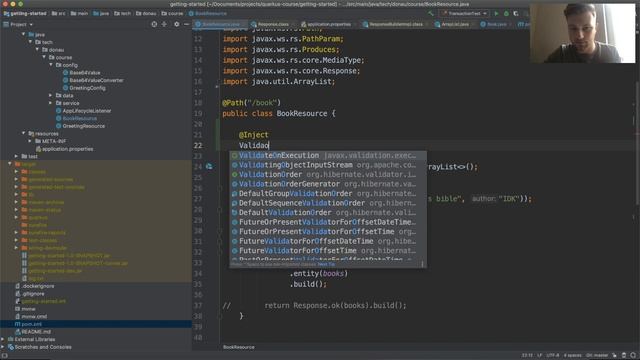Click the getting-started breadcrumb in navigation bar

pos(24,13)
